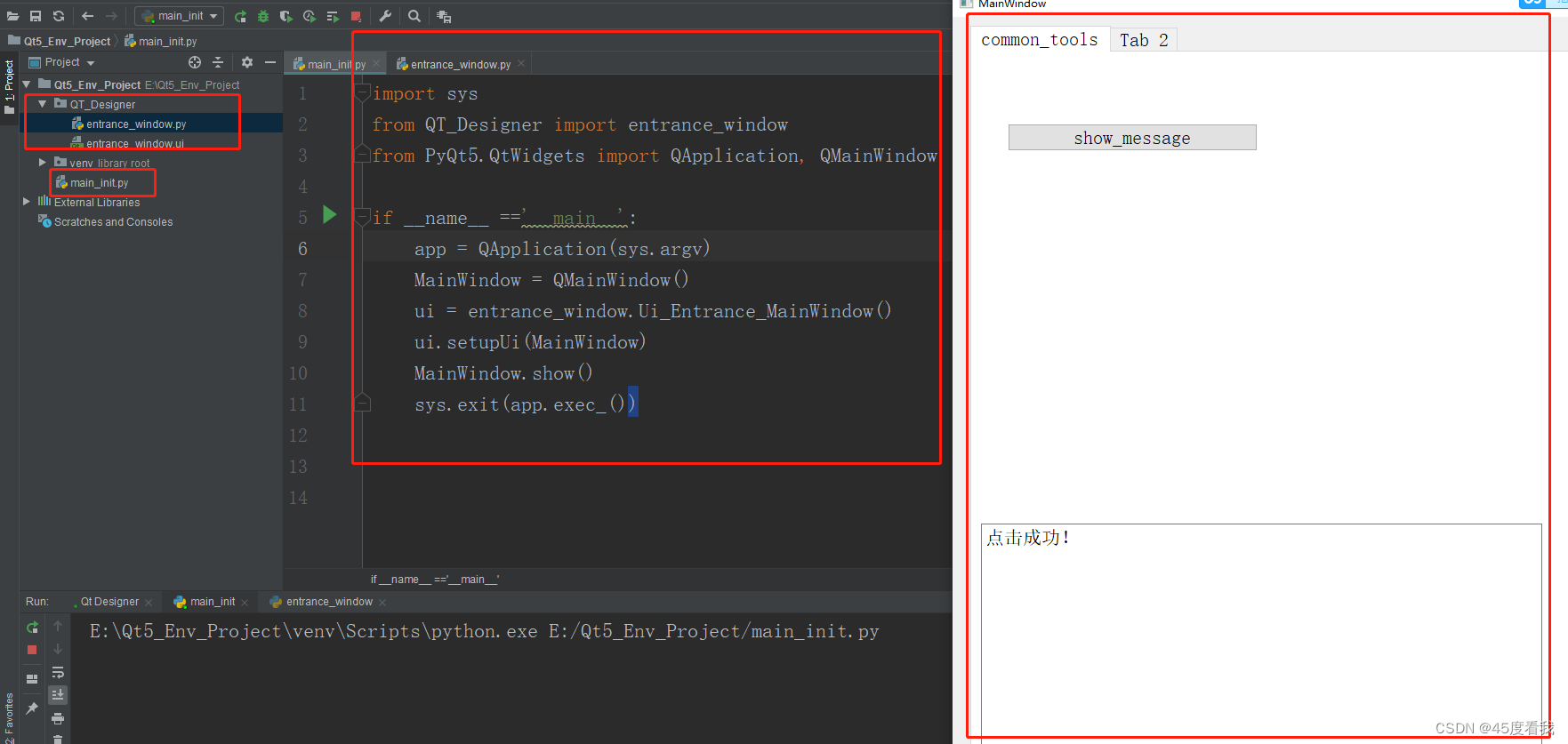Image resolution: width=1568 pixels, height=744 pixels.
Task: Click the Pin Tab icon in Run panel
Action: coord(32,708)
